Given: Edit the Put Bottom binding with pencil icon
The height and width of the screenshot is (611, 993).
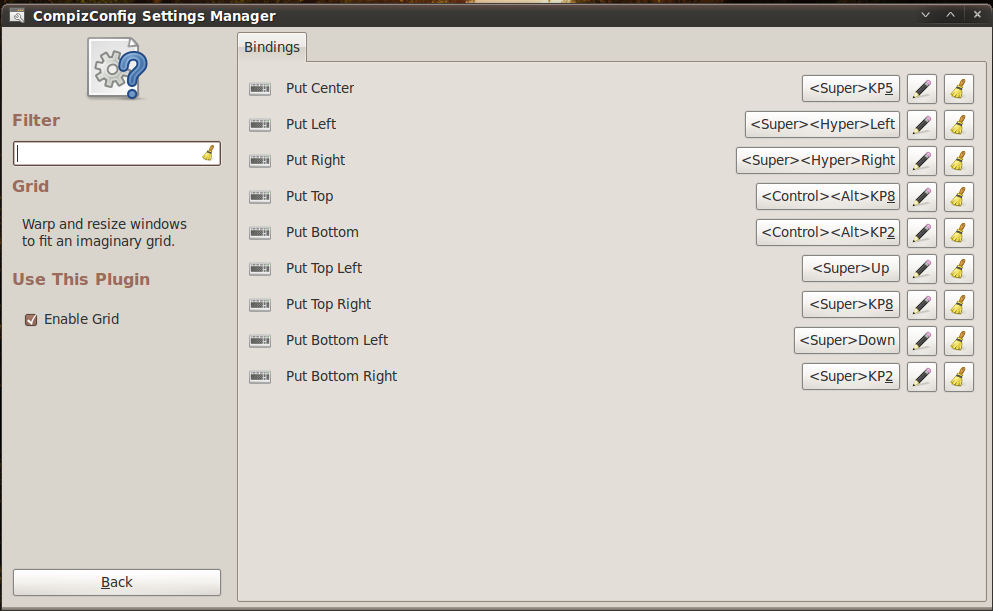Looking at the screenshot, I should 921,233.
